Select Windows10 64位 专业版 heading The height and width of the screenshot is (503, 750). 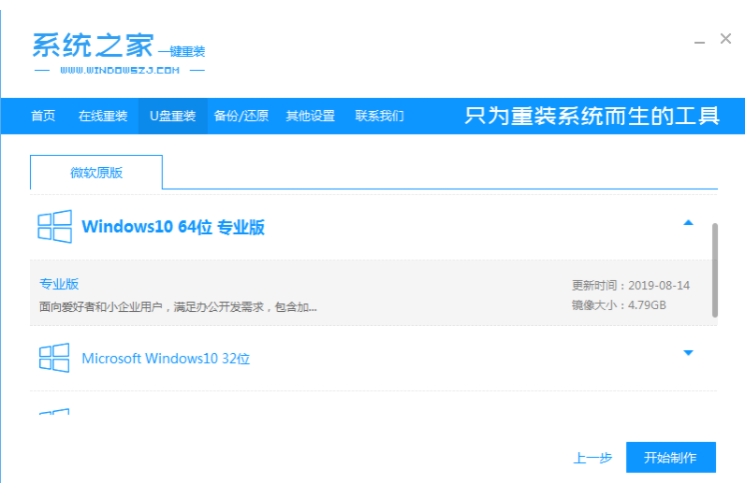click(x=173, y=227)
